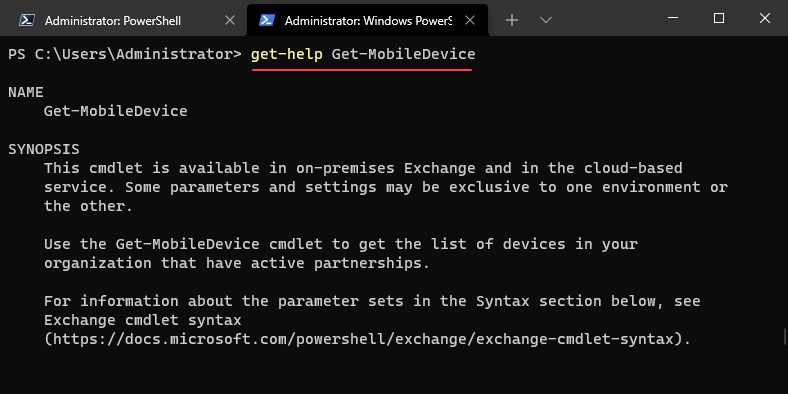The height and width of the screenshot is (394, 788).
Task: Click the PowerShell icon on first tab
Action: pyautogui.click(x=27, y=20)
